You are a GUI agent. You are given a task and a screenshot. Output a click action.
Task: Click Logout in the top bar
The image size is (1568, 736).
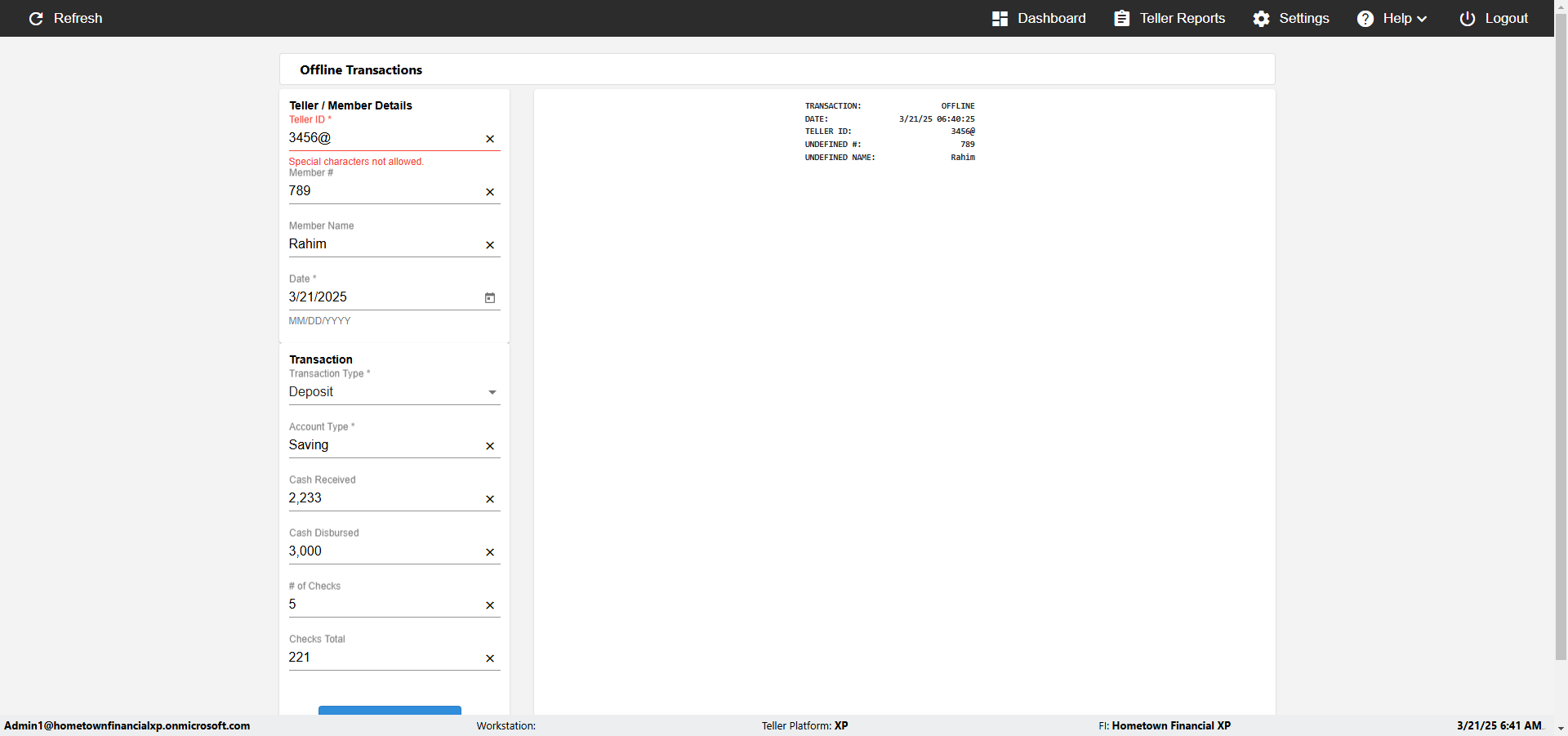pos(1494,18)
